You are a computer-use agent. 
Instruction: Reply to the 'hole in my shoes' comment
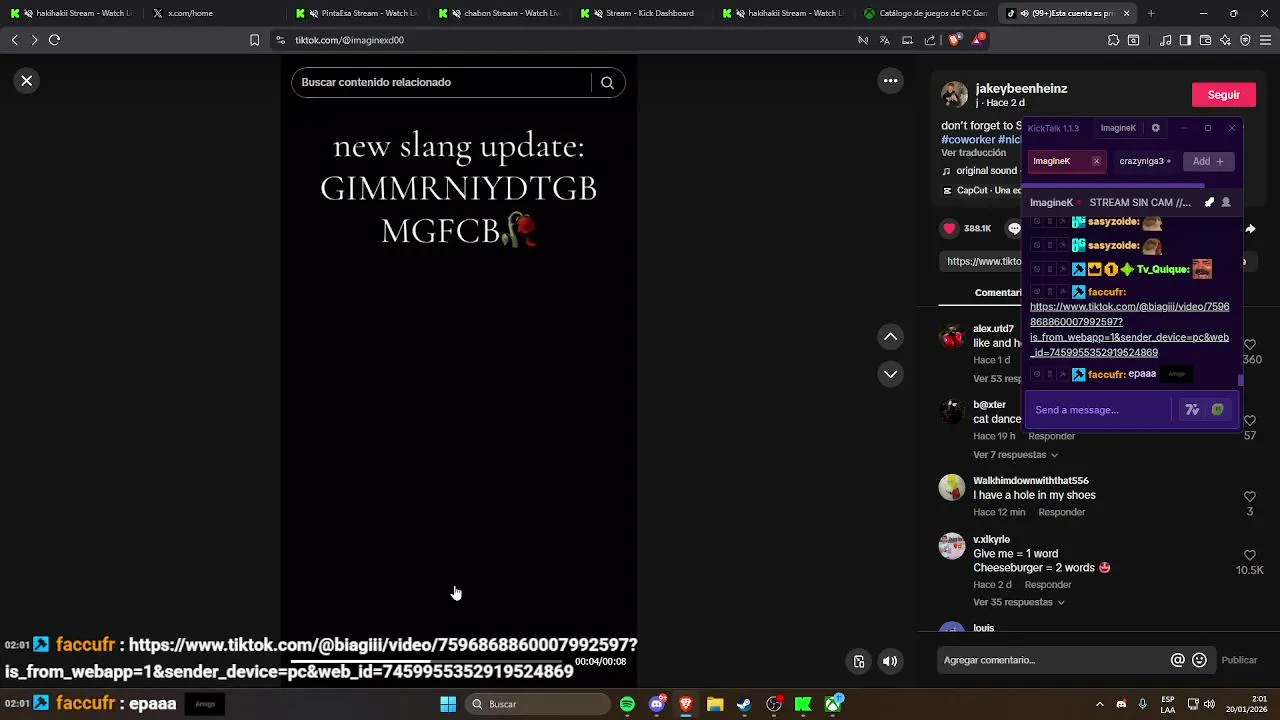tap(1061, 512)
